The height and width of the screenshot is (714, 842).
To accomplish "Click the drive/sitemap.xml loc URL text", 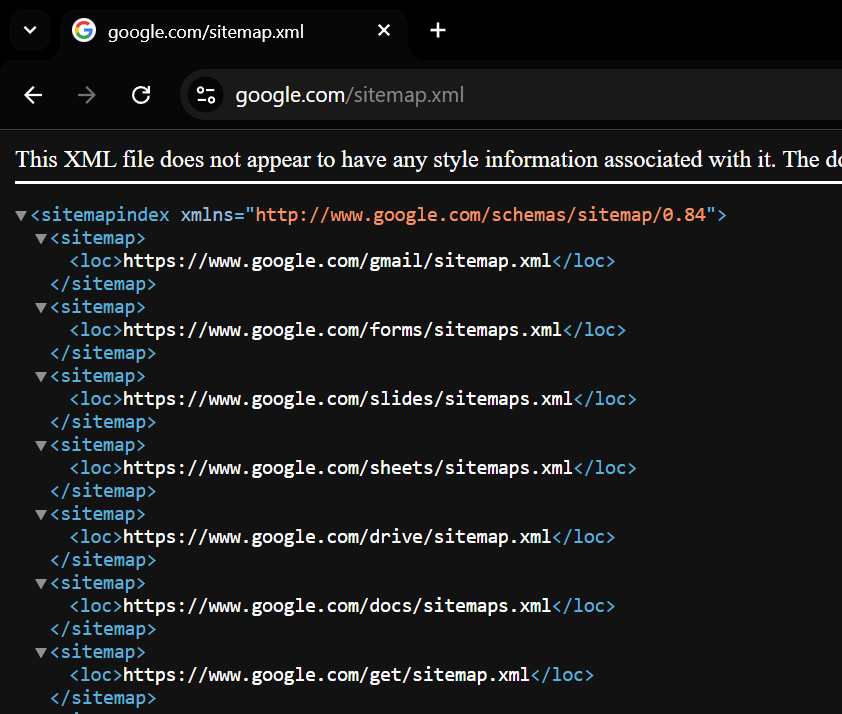I will click(x=337, y=537).
